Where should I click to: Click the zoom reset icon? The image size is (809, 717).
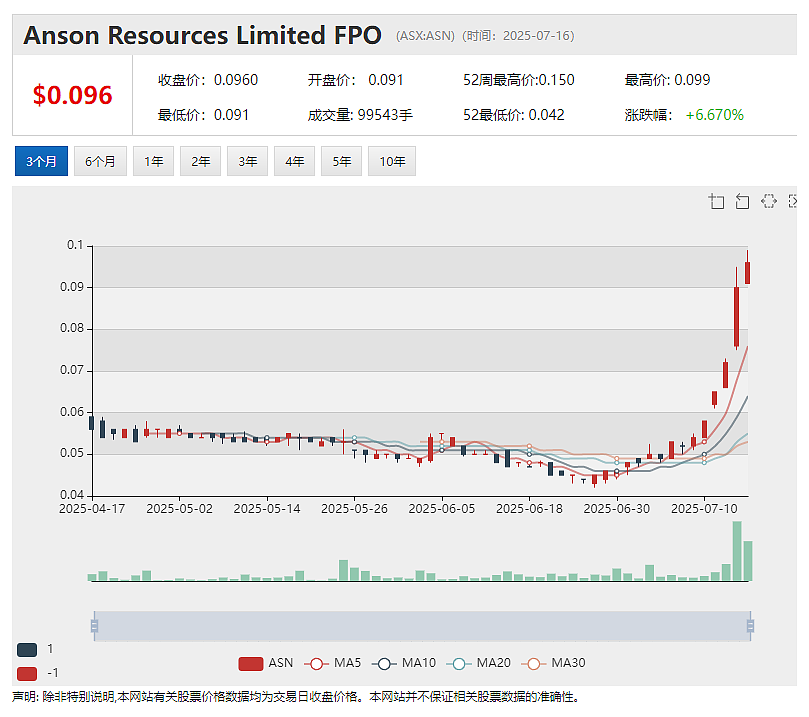coord(742,201)
